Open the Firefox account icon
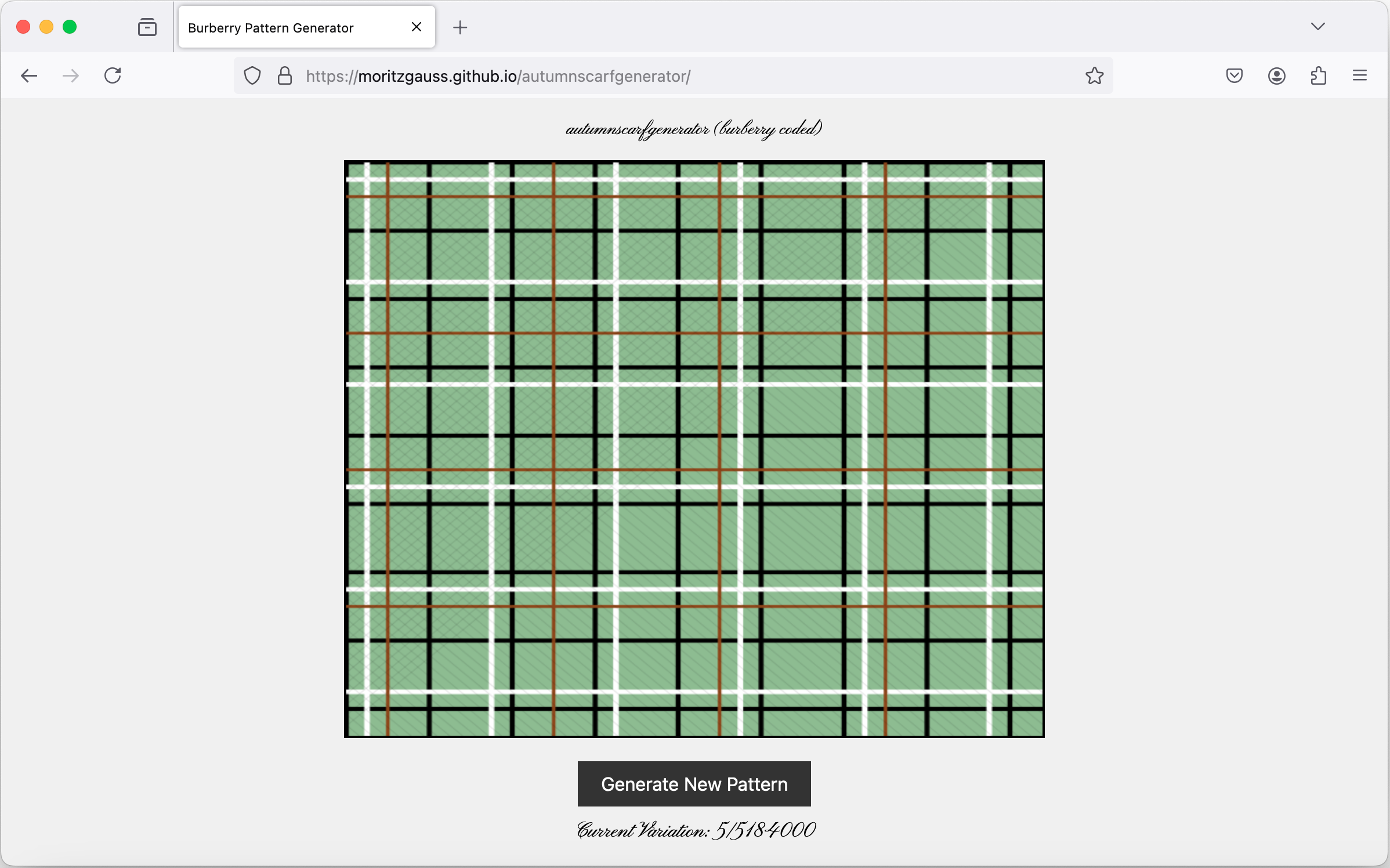 point(1276,76)
